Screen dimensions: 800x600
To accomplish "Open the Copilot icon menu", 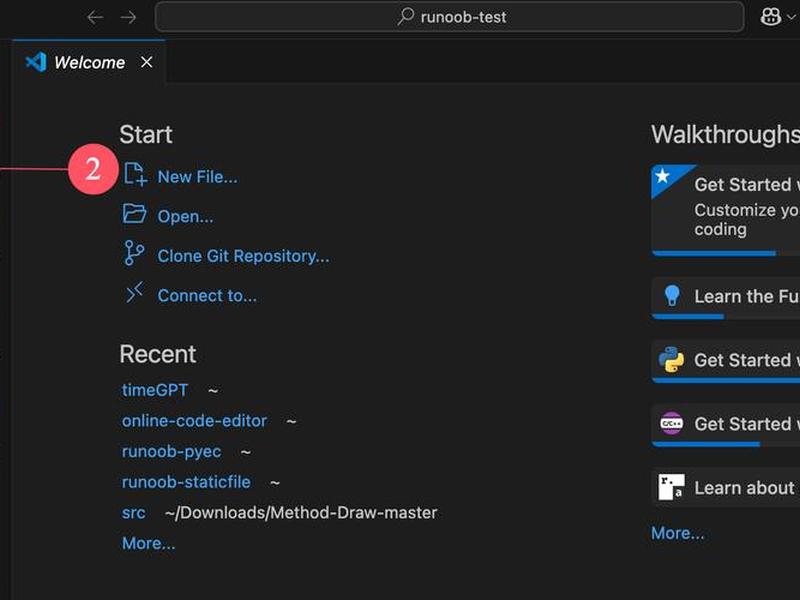I will coord(770,17).
